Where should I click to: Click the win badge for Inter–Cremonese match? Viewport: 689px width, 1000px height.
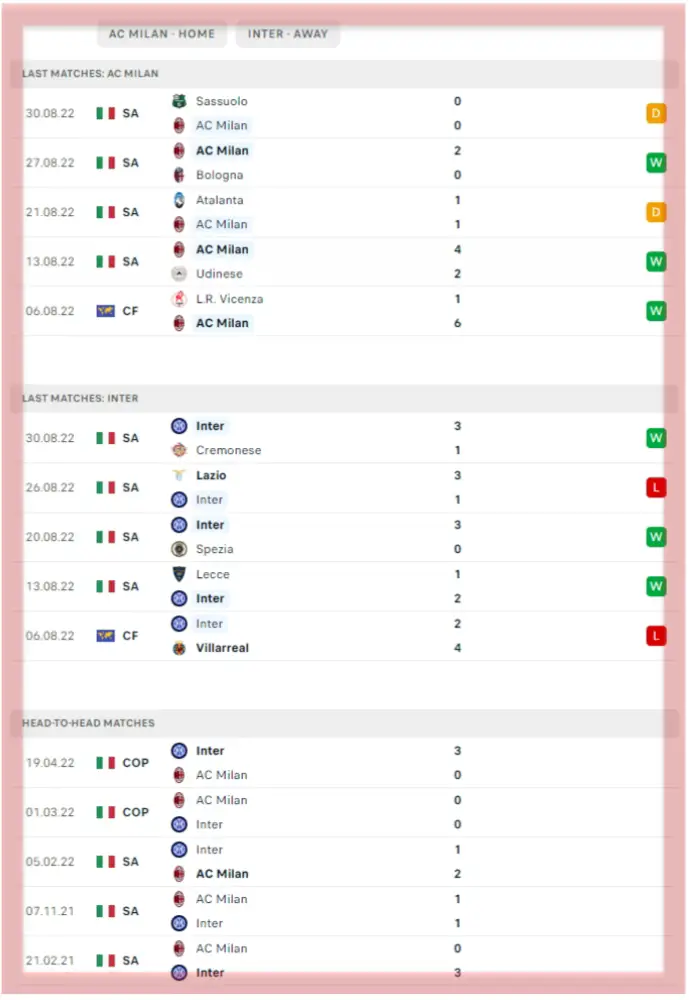656,438
